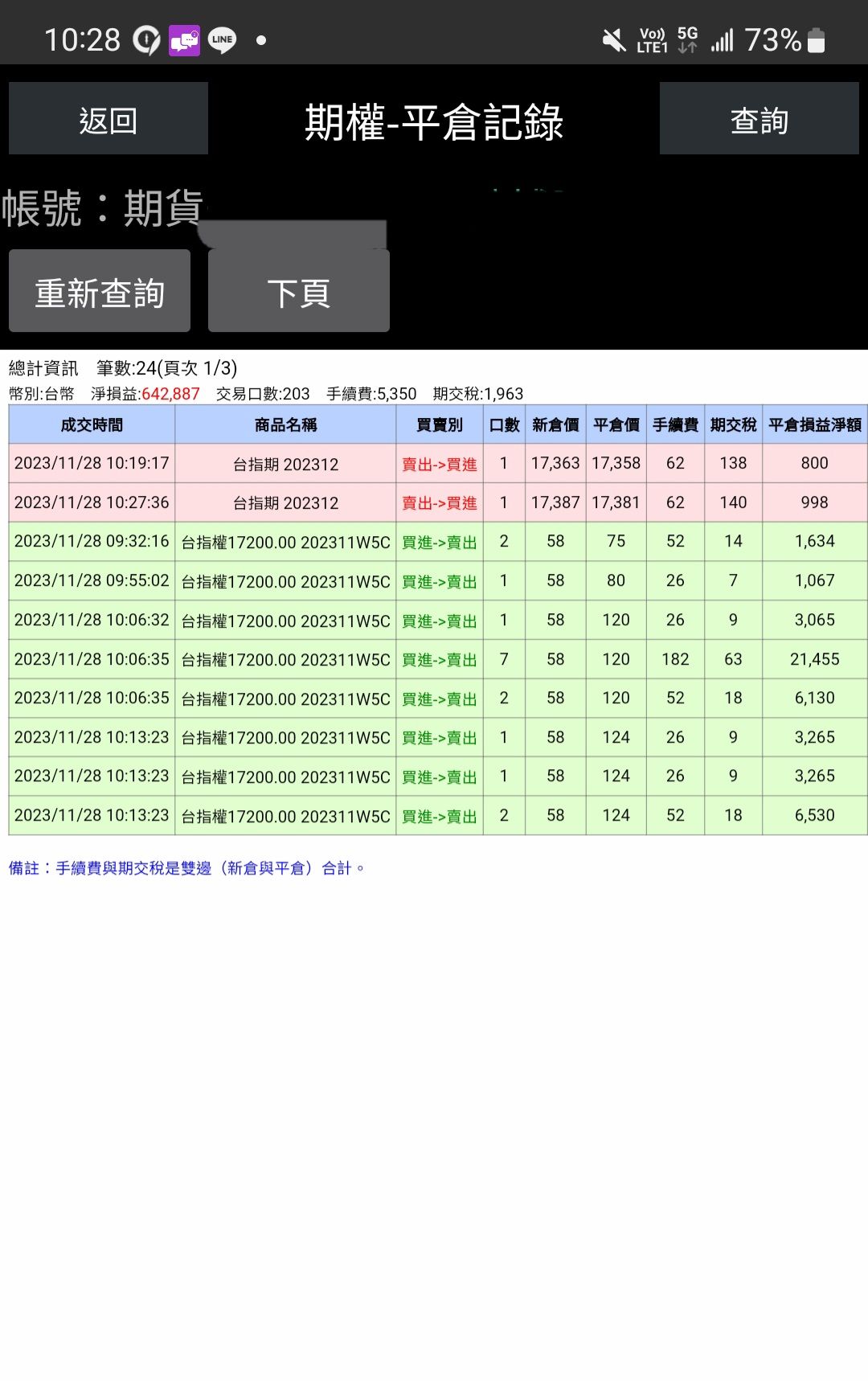Tap the 期權-平倉記錄 page title
Image resolution: width=868 pixels, height=1381 pixels.
point(434,122)
